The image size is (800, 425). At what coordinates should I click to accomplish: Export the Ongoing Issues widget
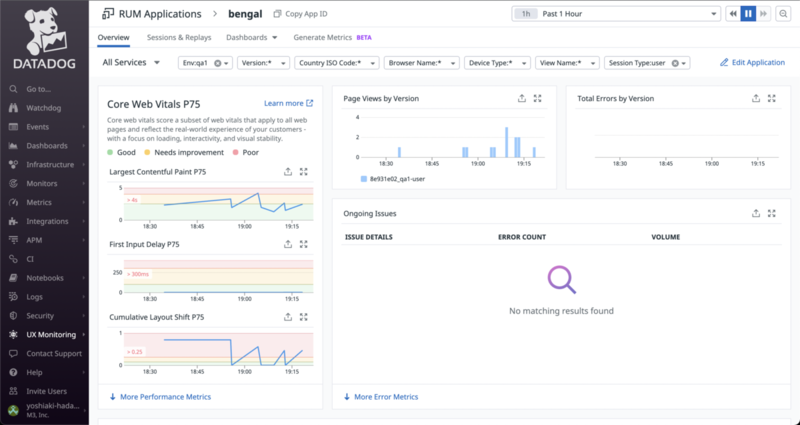756,213
